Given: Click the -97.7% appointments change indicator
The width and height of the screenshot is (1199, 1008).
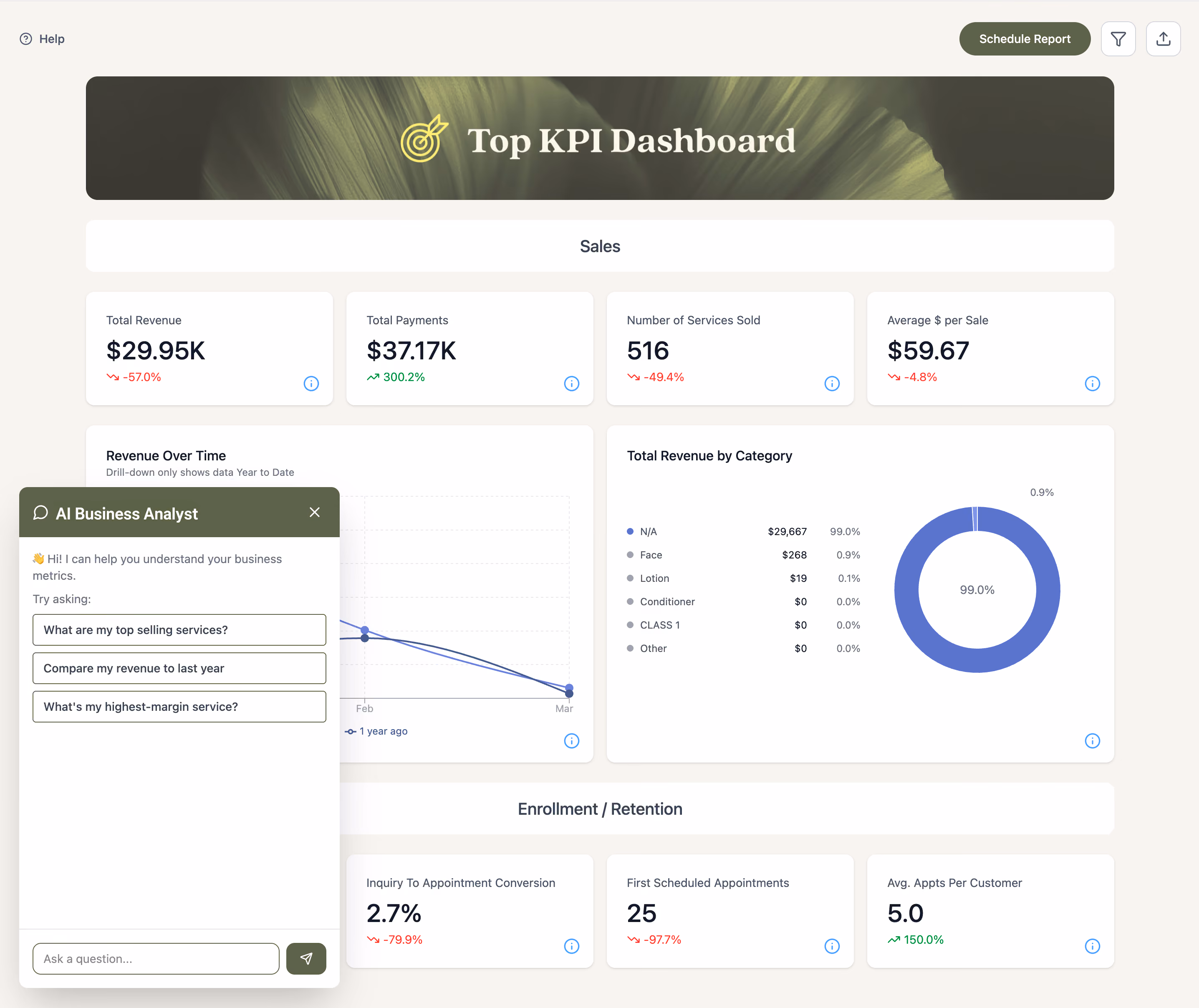Looking at the screenshot, I should pos(655,940).
